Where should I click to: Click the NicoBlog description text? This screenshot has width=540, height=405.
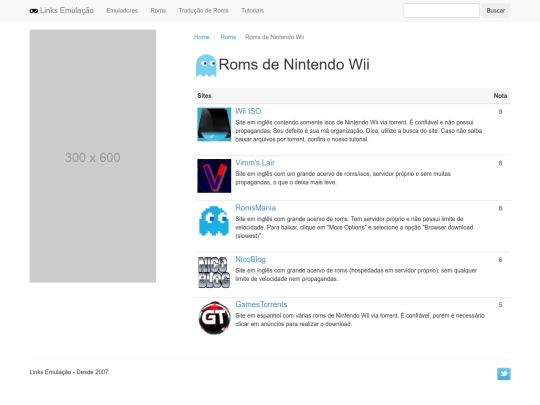click(356, 274)
